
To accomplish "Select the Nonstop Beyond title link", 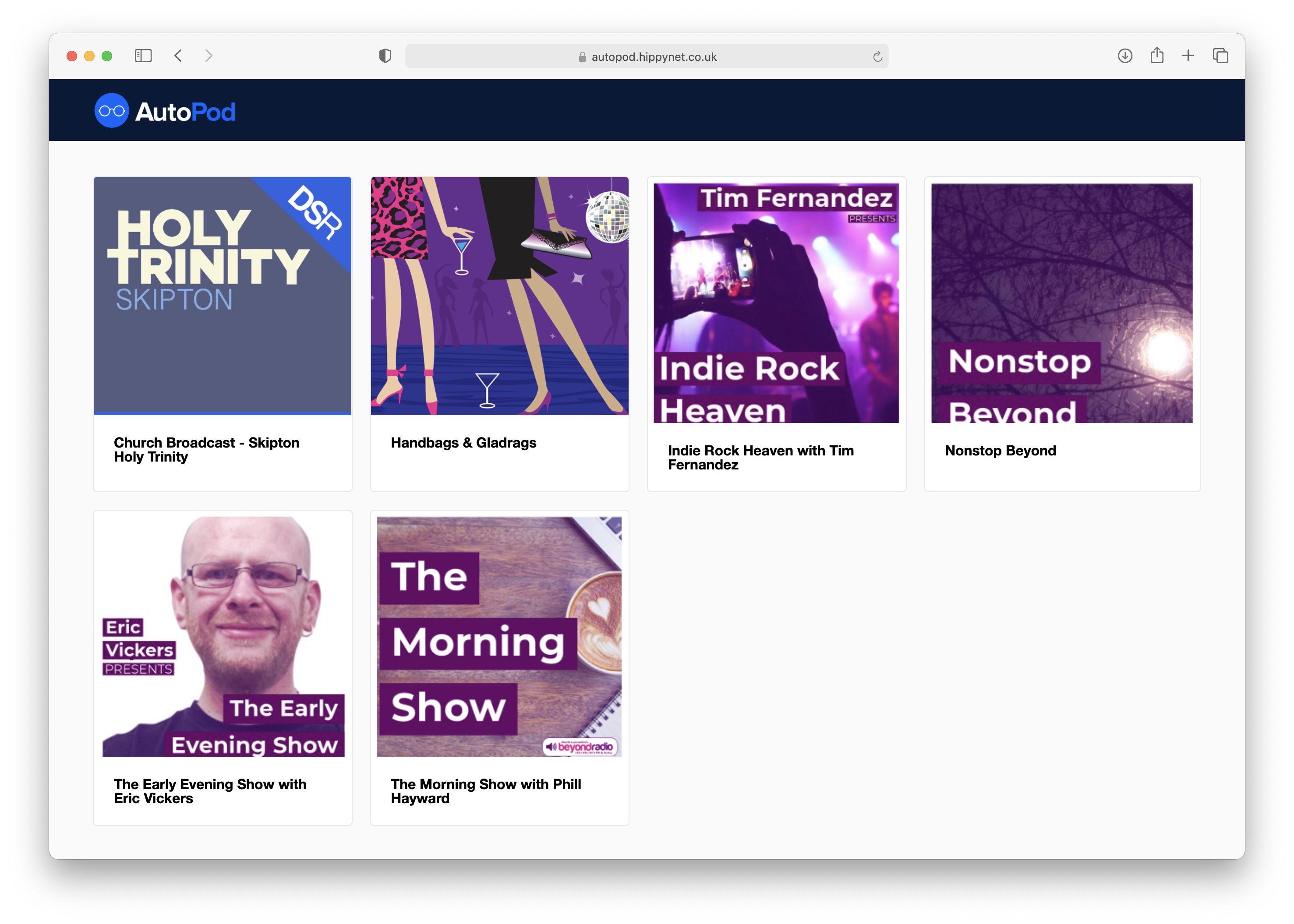I will 1000,451.
